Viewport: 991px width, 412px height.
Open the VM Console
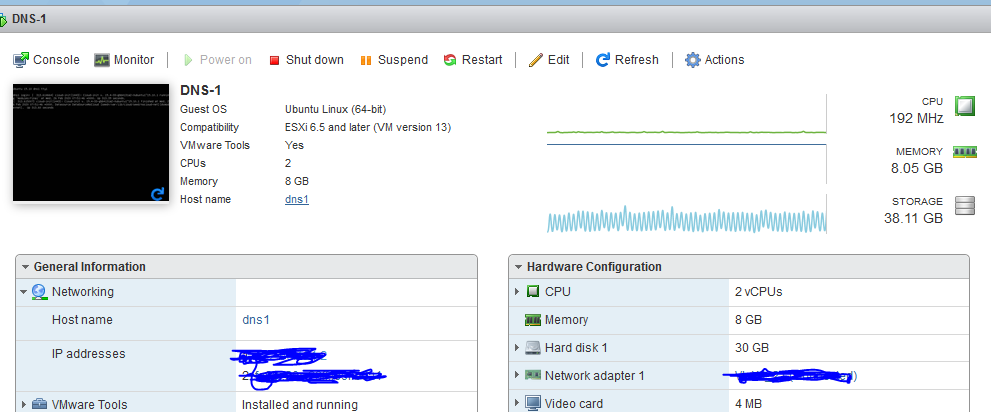coord(46,60)
